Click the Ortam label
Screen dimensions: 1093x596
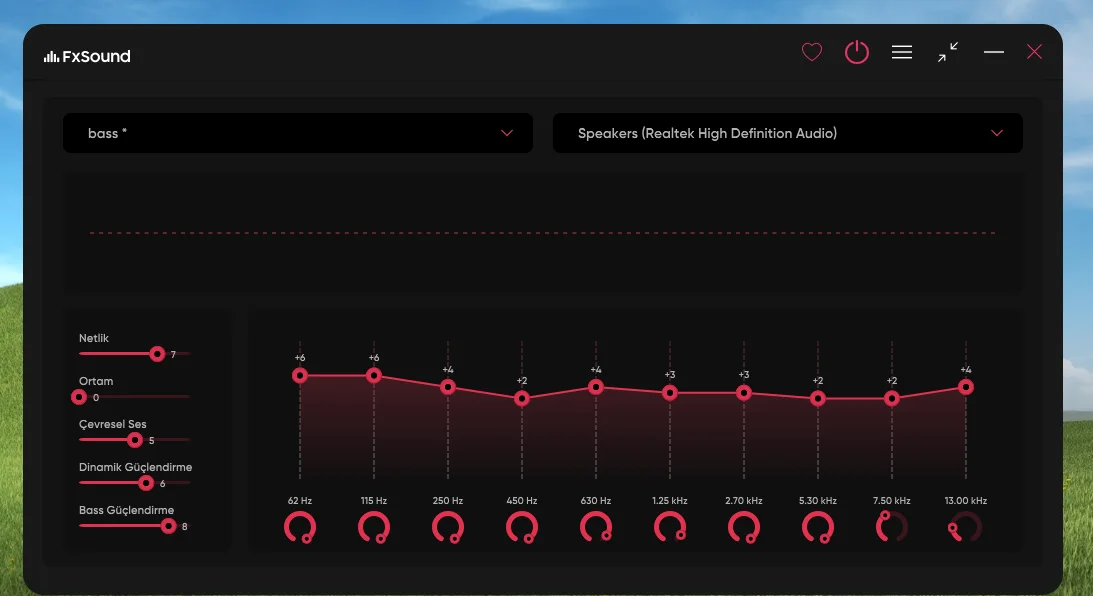click(x=95, y=381)
